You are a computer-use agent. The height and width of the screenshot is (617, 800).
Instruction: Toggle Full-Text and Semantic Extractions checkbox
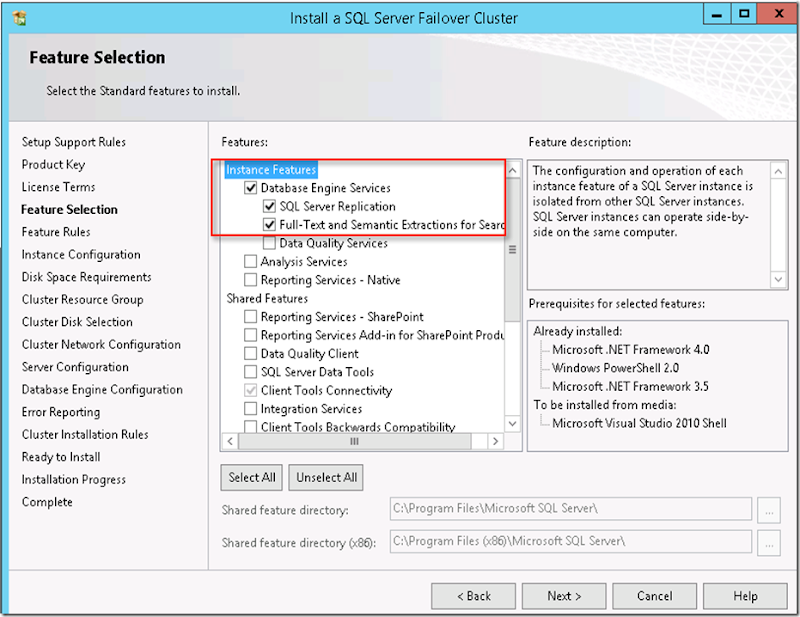tap(269, 225)
